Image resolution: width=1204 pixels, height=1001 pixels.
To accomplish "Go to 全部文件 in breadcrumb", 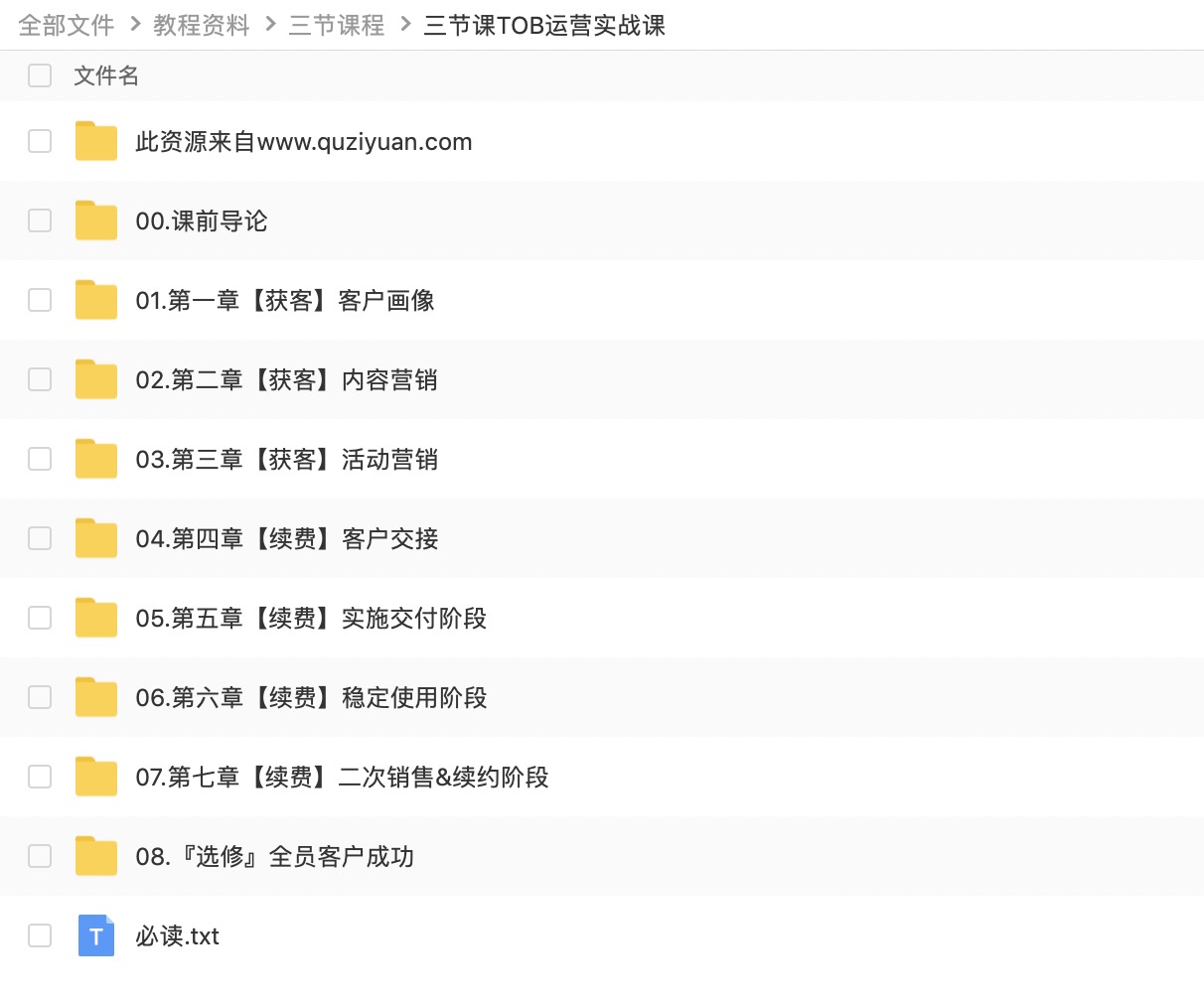I will pyautogui.click(x=67, y=25).
